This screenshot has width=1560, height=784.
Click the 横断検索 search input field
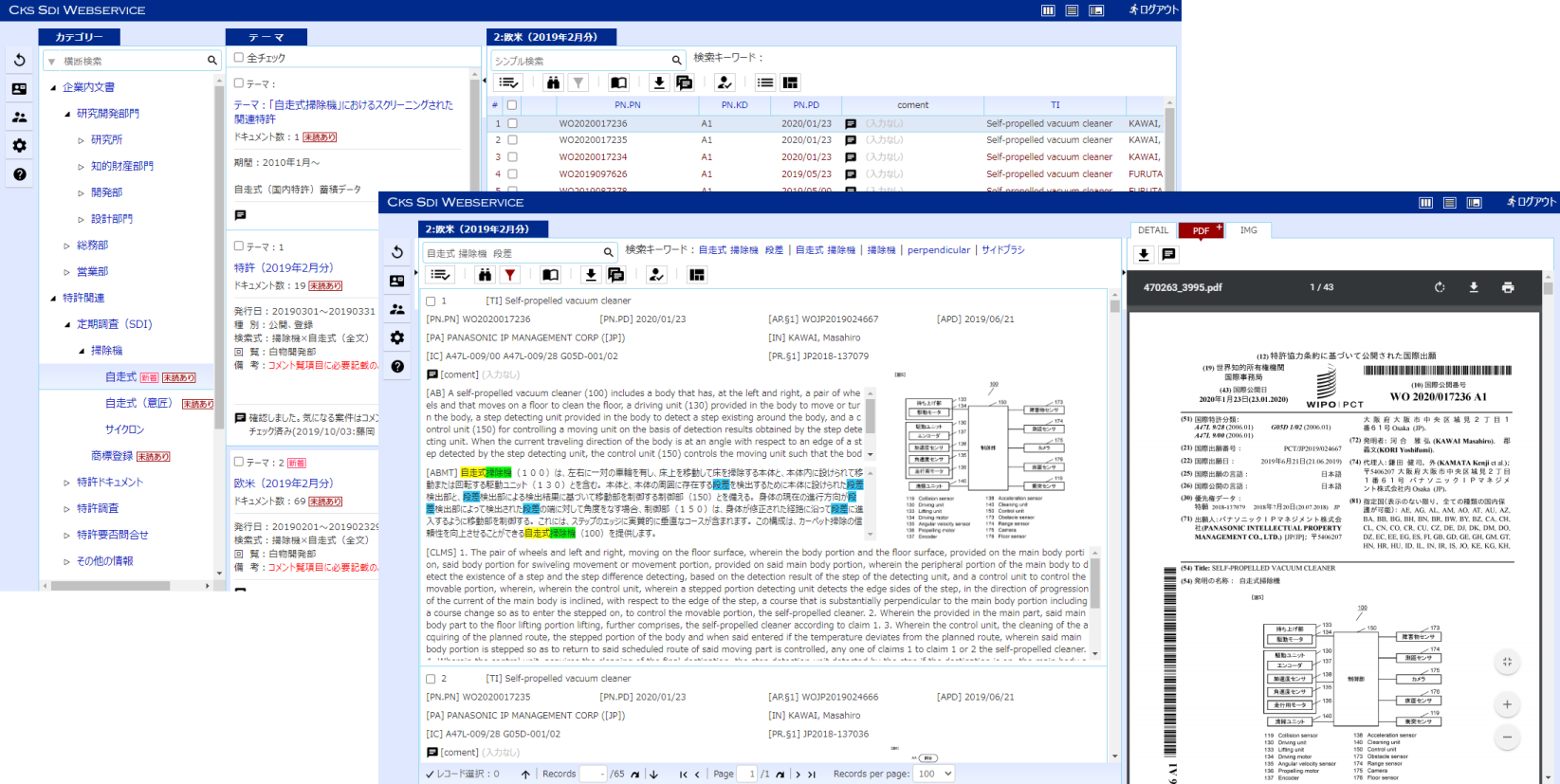pyautogui.click(x=131, y=61)
